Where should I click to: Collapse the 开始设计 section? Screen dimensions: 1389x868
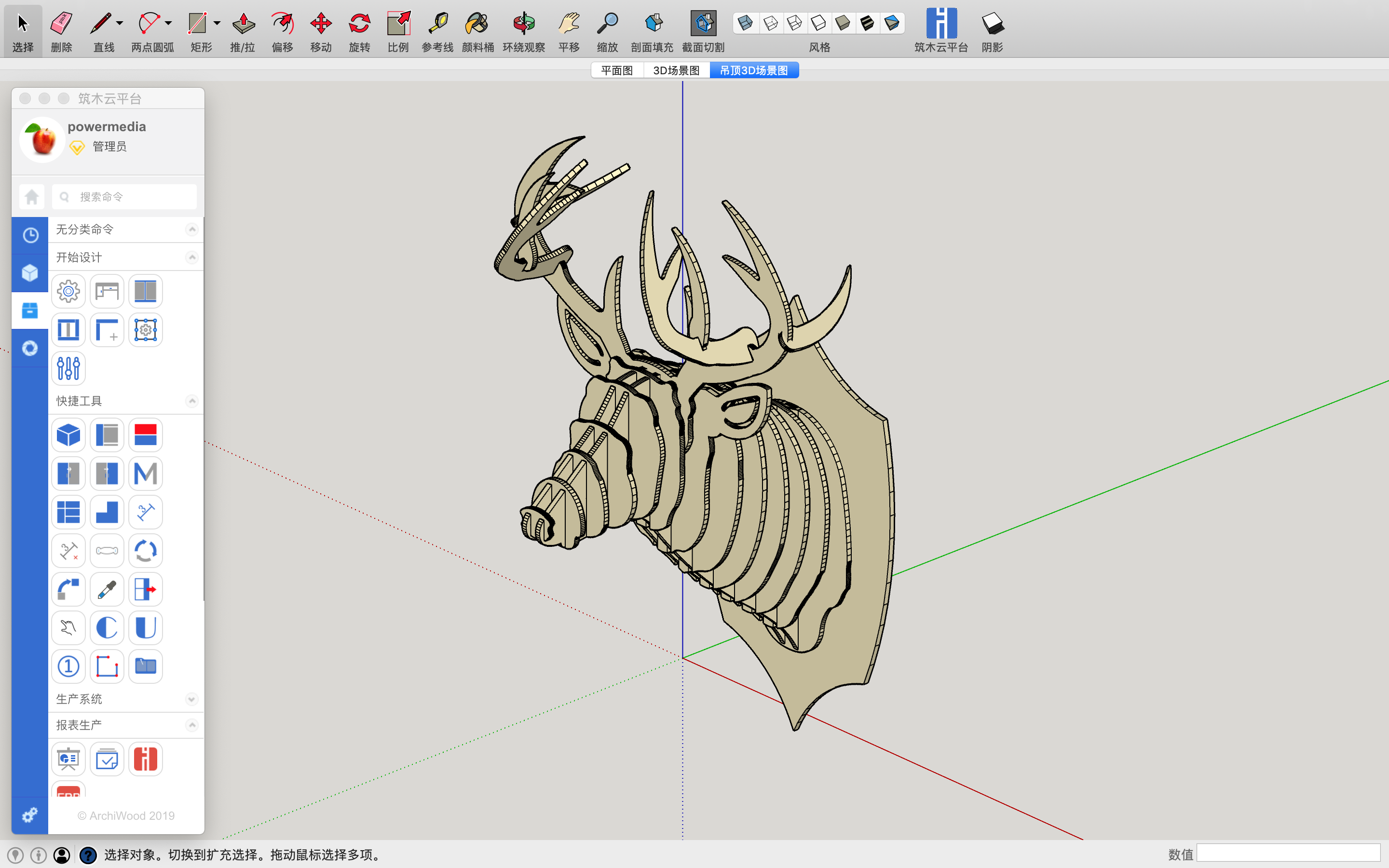[x=192, y=257]
